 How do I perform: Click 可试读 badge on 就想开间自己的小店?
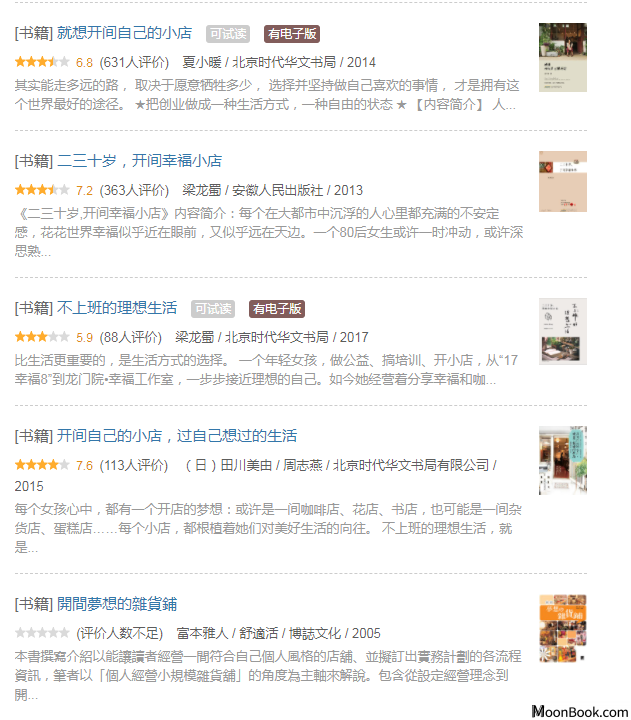tap(228, 34)
